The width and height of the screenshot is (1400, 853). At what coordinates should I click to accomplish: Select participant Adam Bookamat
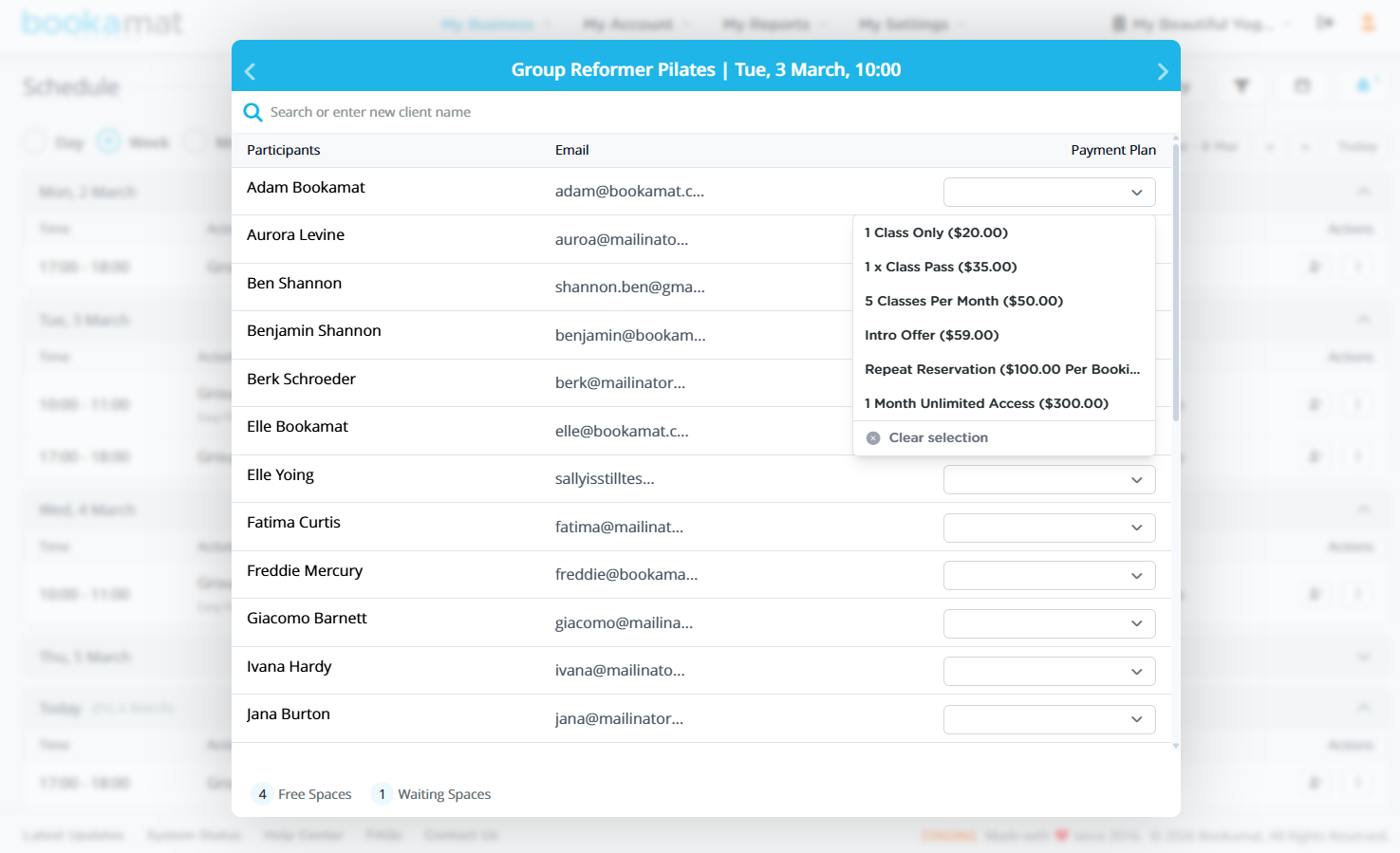(x=306, y=188)
